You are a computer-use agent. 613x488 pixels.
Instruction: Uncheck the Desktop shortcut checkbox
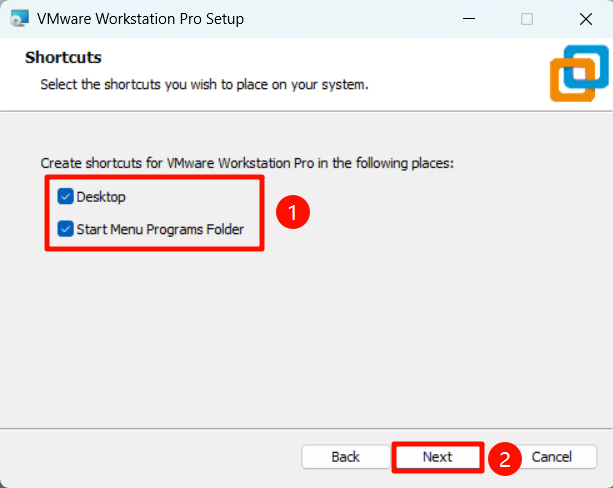[x=66, y=196]
